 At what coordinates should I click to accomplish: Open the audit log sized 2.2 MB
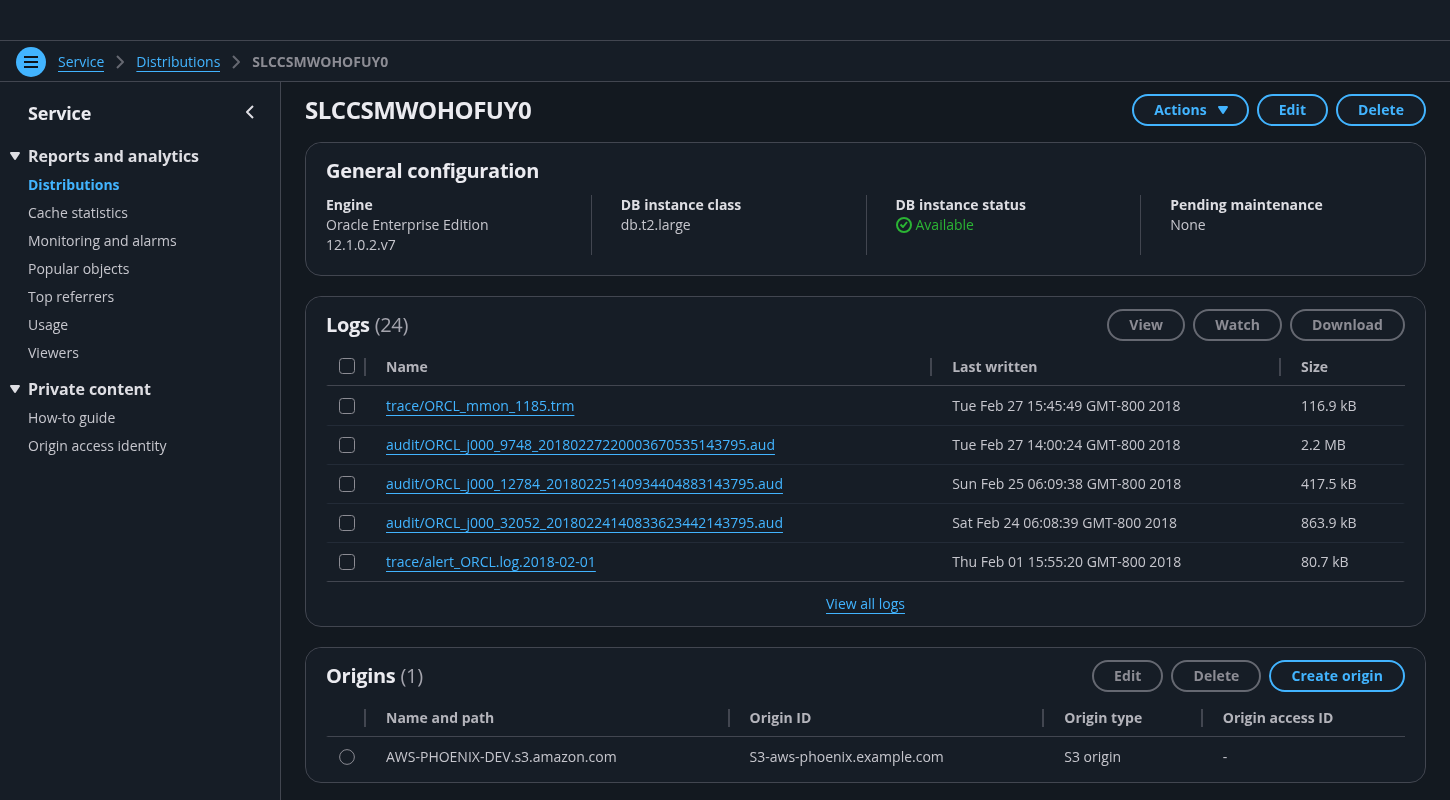pos(580,445)
